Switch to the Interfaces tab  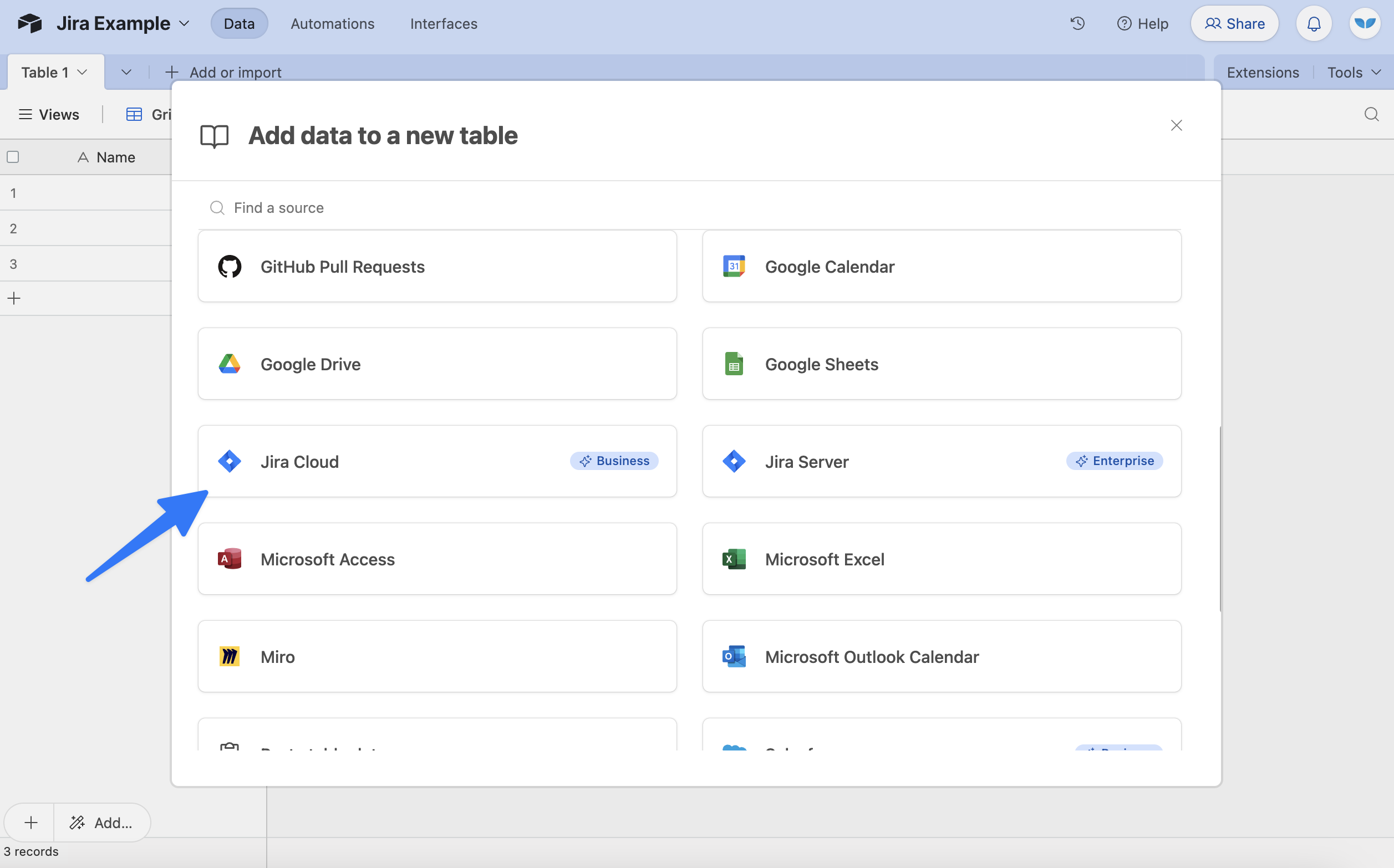[x=443, y=23]
